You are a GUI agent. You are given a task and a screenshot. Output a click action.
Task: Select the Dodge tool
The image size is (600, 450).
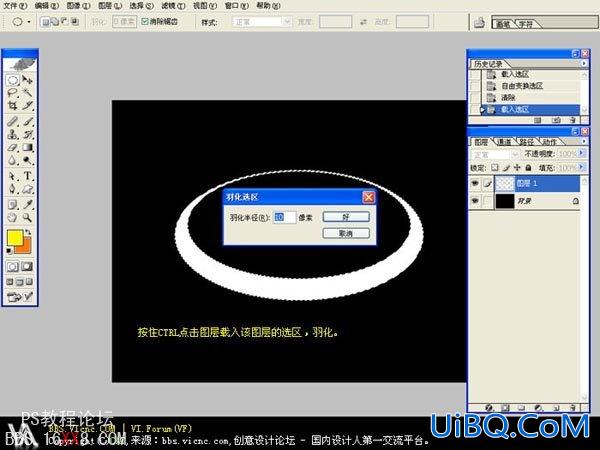pyautogui.click(x=27, y=160)
